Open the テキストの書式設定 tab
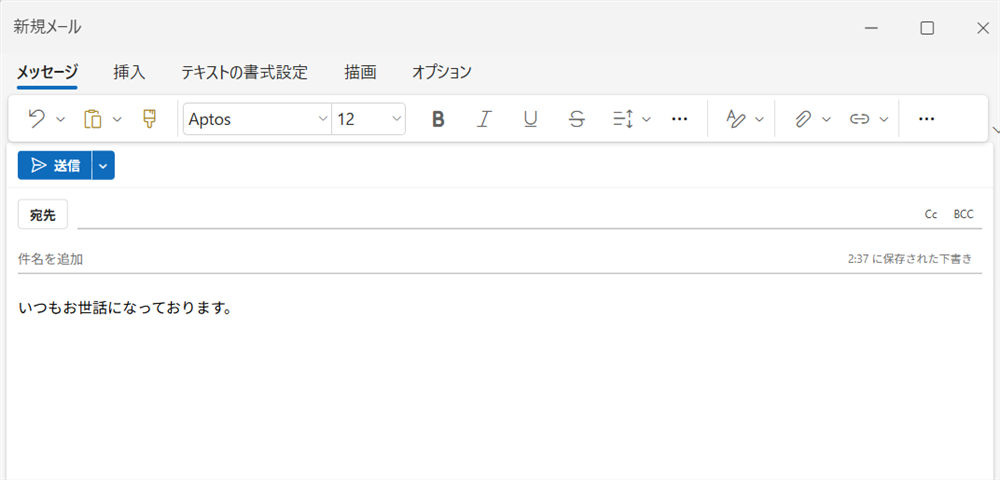Image resolution: width=1000 pixels, height=480 pixels. tap(244, 72)
